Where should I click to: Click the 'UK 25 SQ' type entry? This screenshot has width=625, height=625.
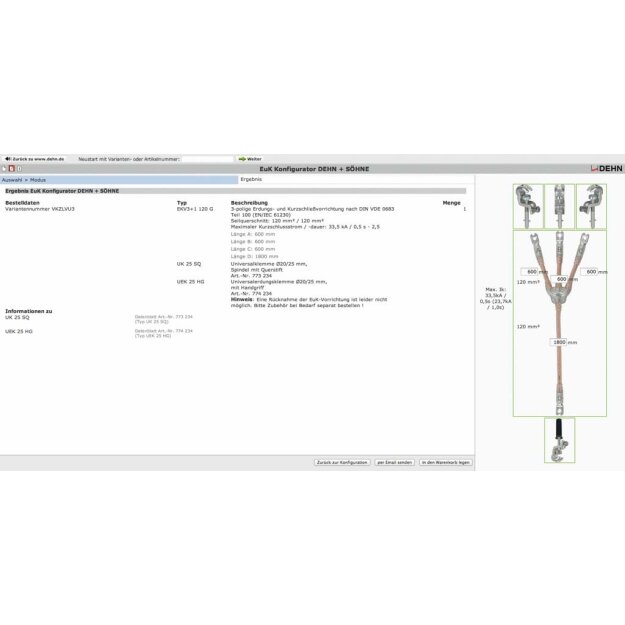[x=189, y=264]
